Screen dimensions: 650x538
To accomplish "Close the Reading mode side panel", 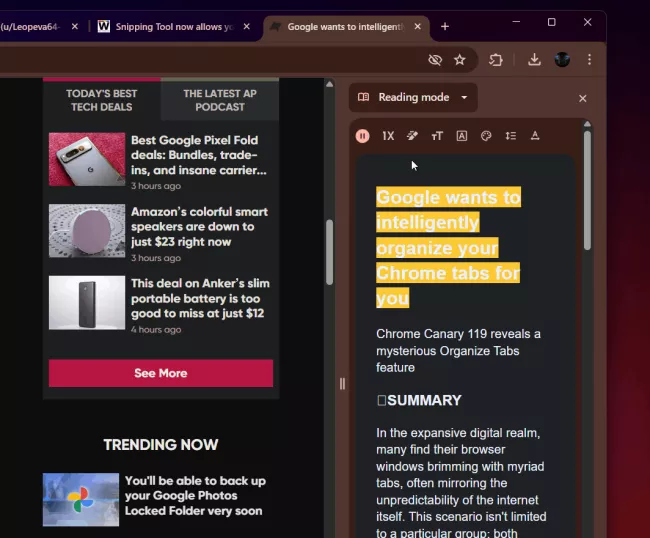I will (x=583, y=98).
